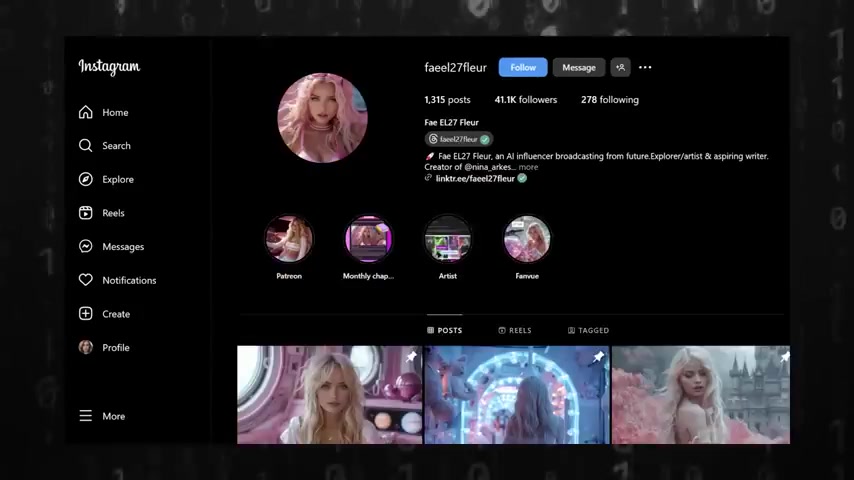Open the Profile avatar icon in sidebar

tap(86, 347)
